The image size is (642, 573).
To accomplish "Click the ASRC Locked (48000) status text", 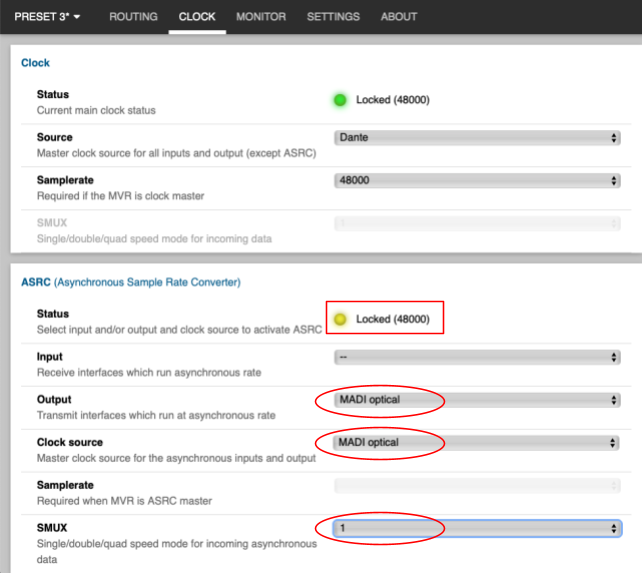I will (392, 319).
